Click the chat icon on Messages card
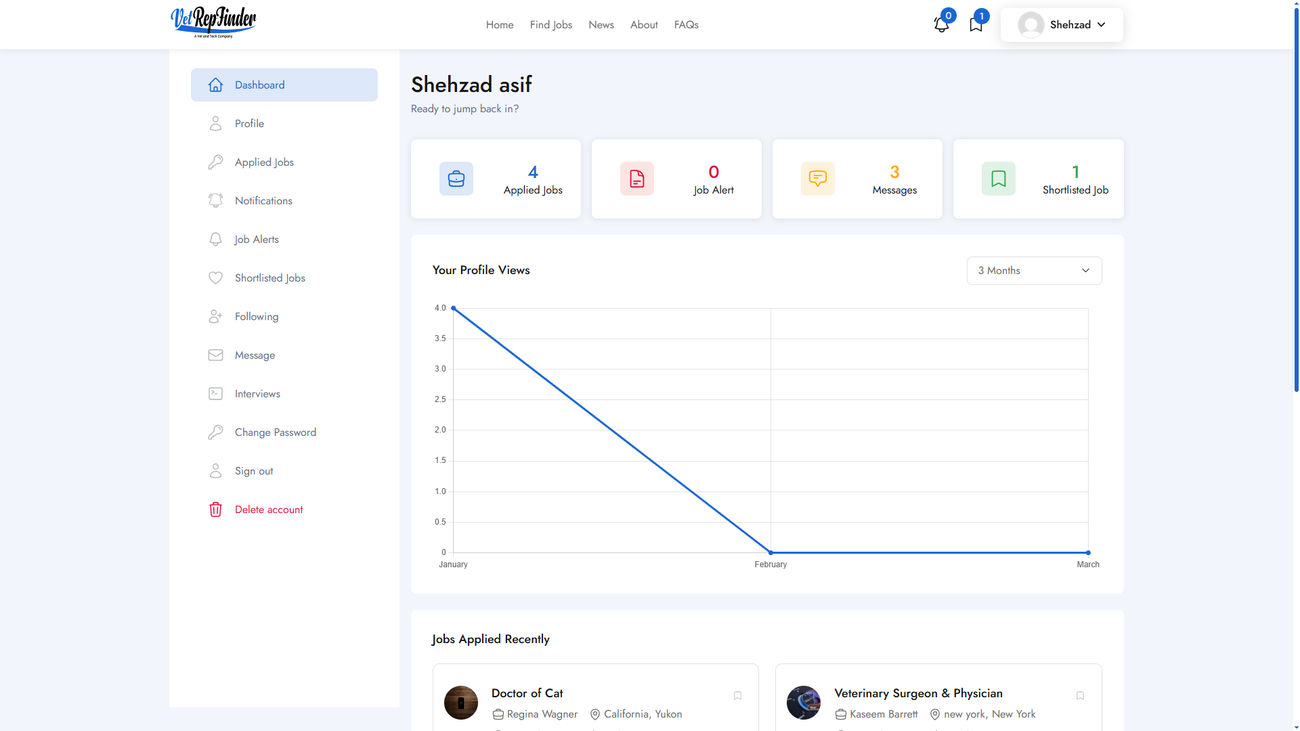The width and height of the screenshot is (1300, 731). point(818,179)
